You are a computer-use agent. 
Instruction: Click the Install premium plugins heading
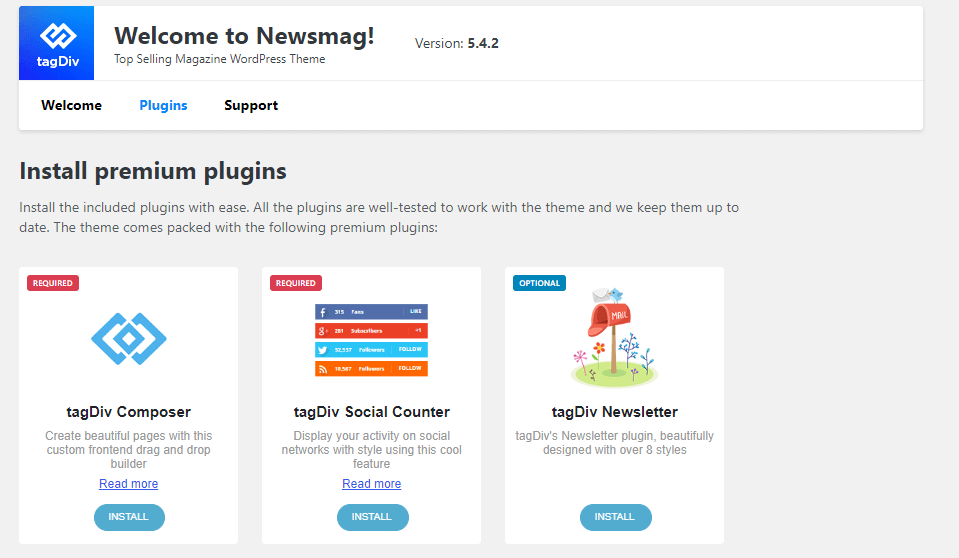(x=153, y=171)
